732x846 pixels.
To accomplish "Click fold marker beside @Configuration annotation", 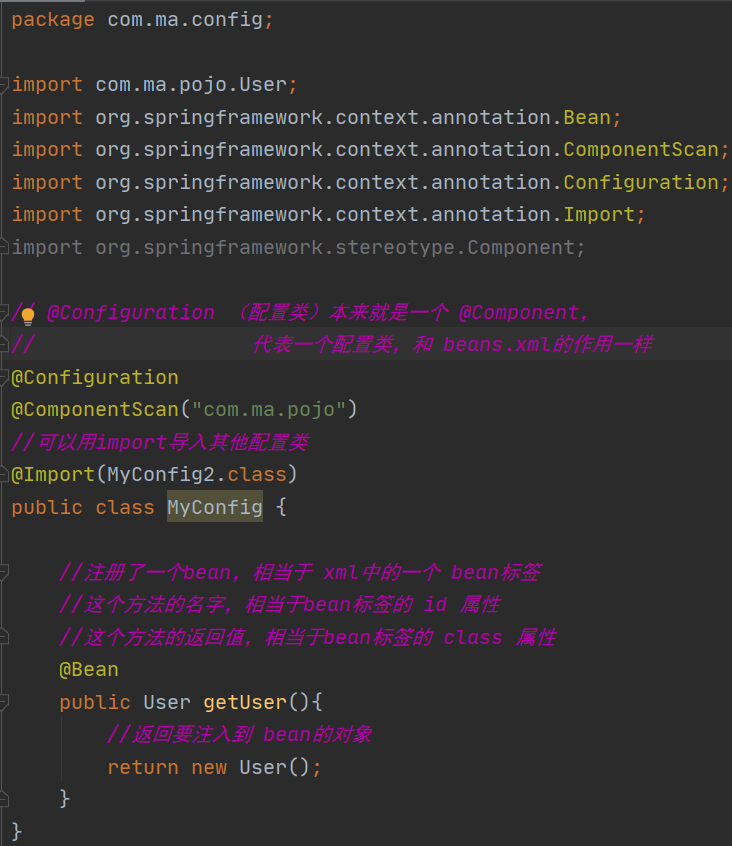I will (x=5, y=378).
